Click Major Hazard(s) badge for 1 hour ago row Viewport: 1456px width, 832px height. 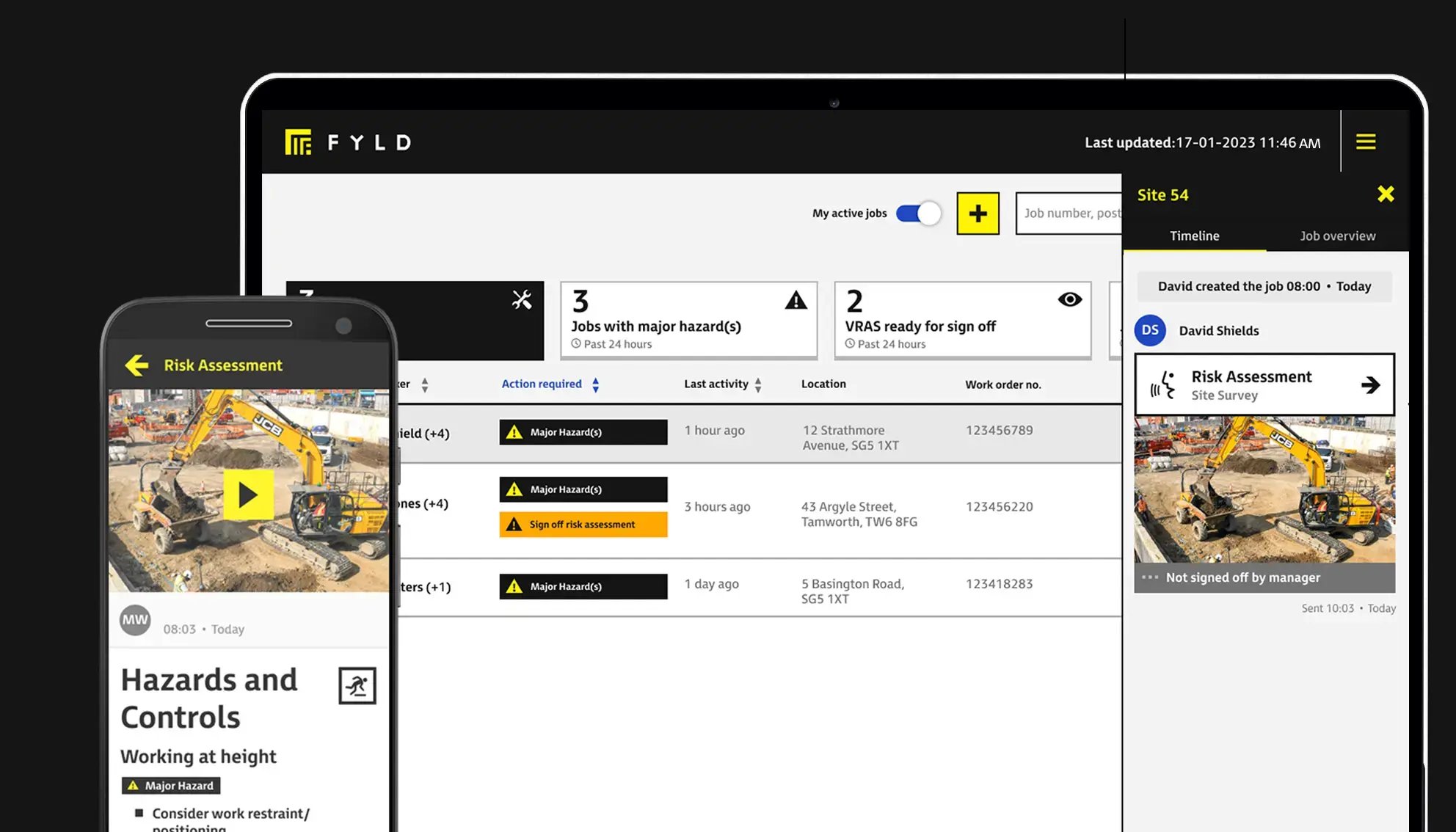(x=583, y=432)
